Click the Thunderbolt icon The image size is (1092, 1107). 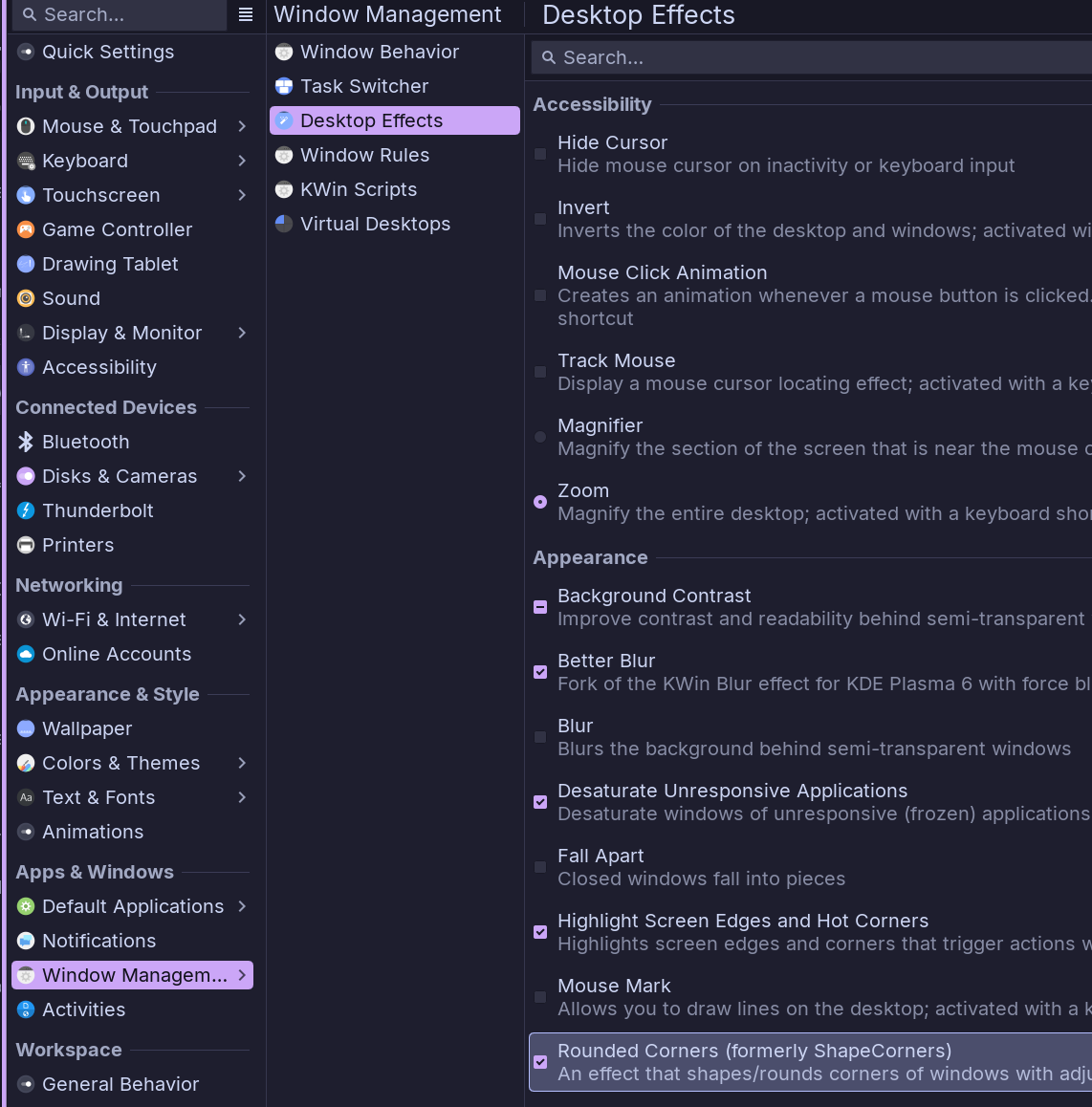(x=26, y=510)
